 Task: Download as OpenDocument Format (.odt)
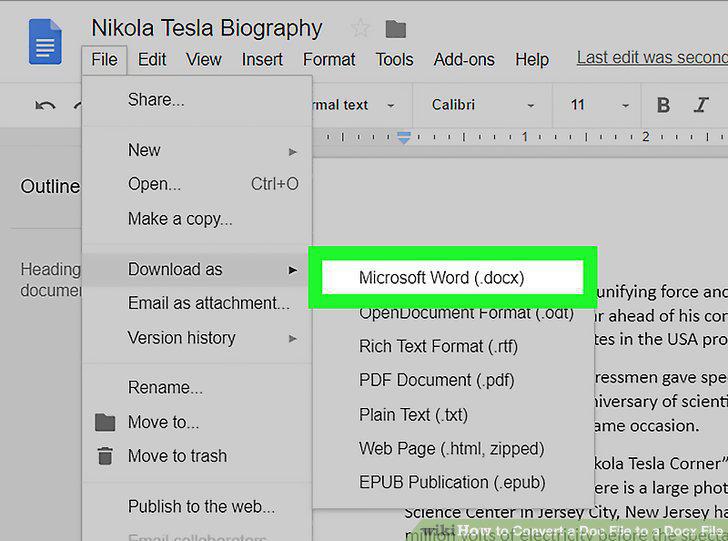(x=454, y=313)
